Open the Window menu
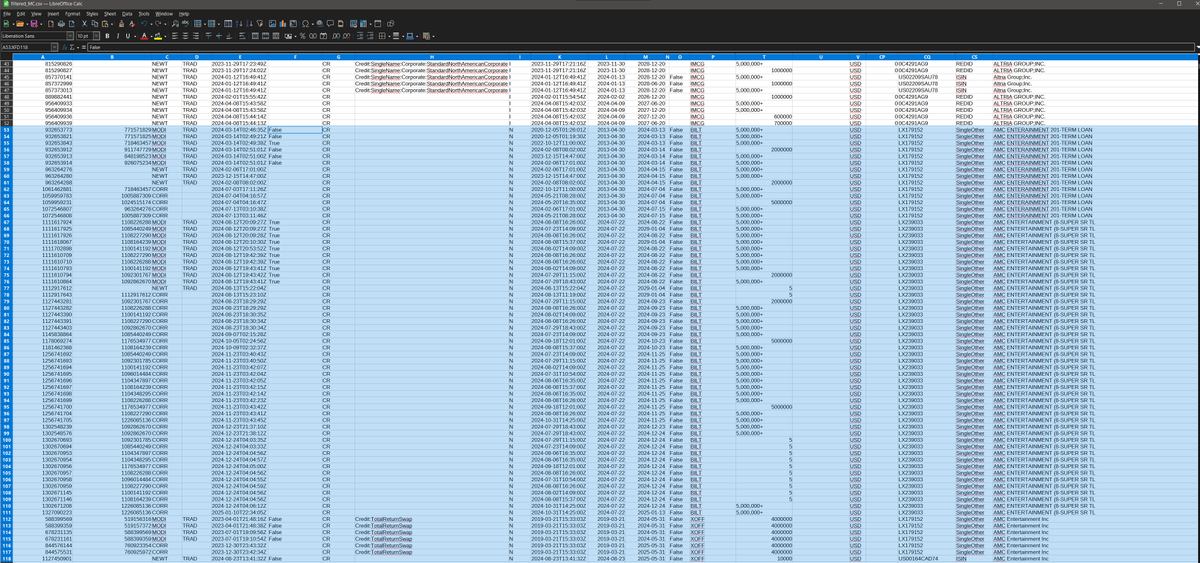Viewport: 1200px width, 563px height. [x=164, y=14]
